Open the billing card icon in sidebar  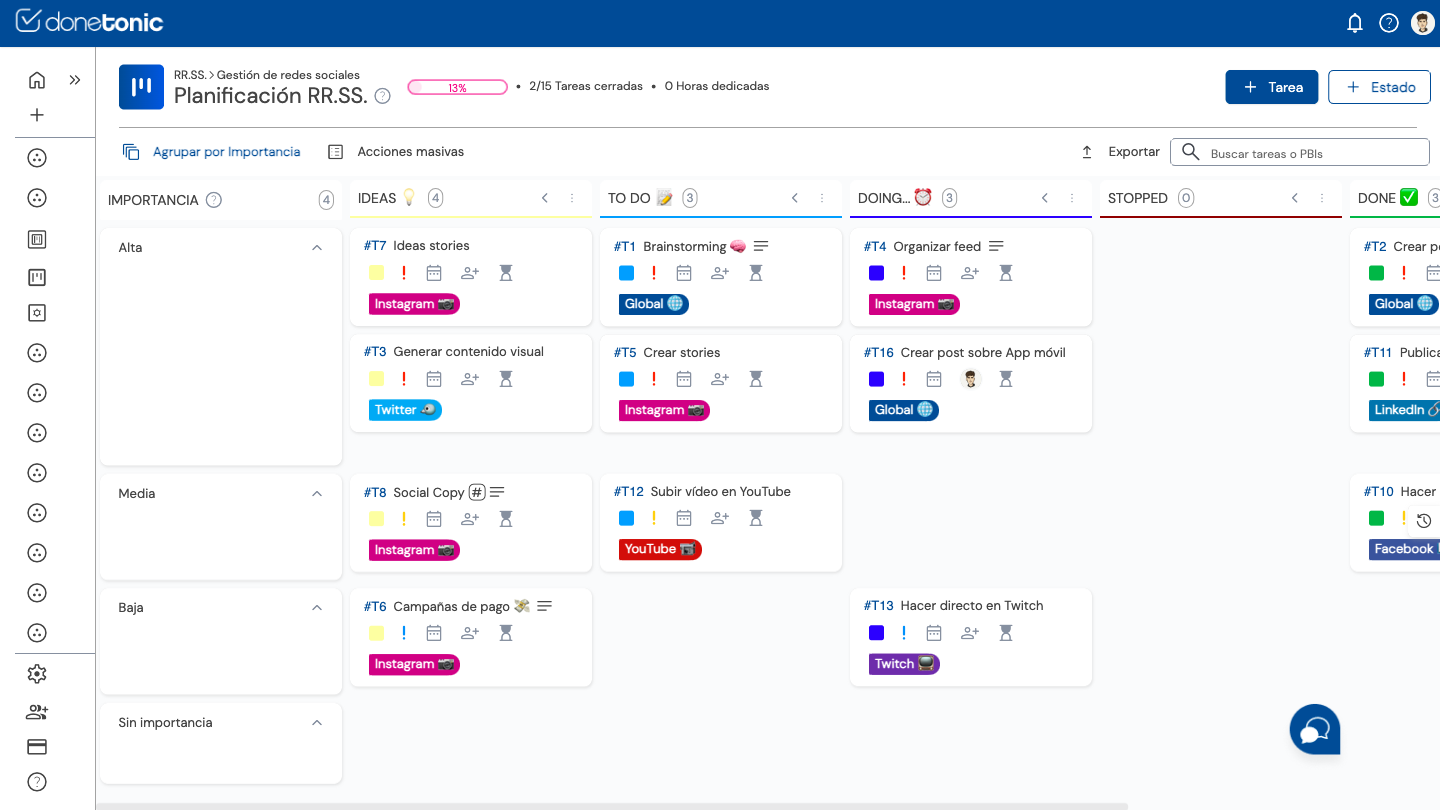pyautogui.click(x=37, y=747)
